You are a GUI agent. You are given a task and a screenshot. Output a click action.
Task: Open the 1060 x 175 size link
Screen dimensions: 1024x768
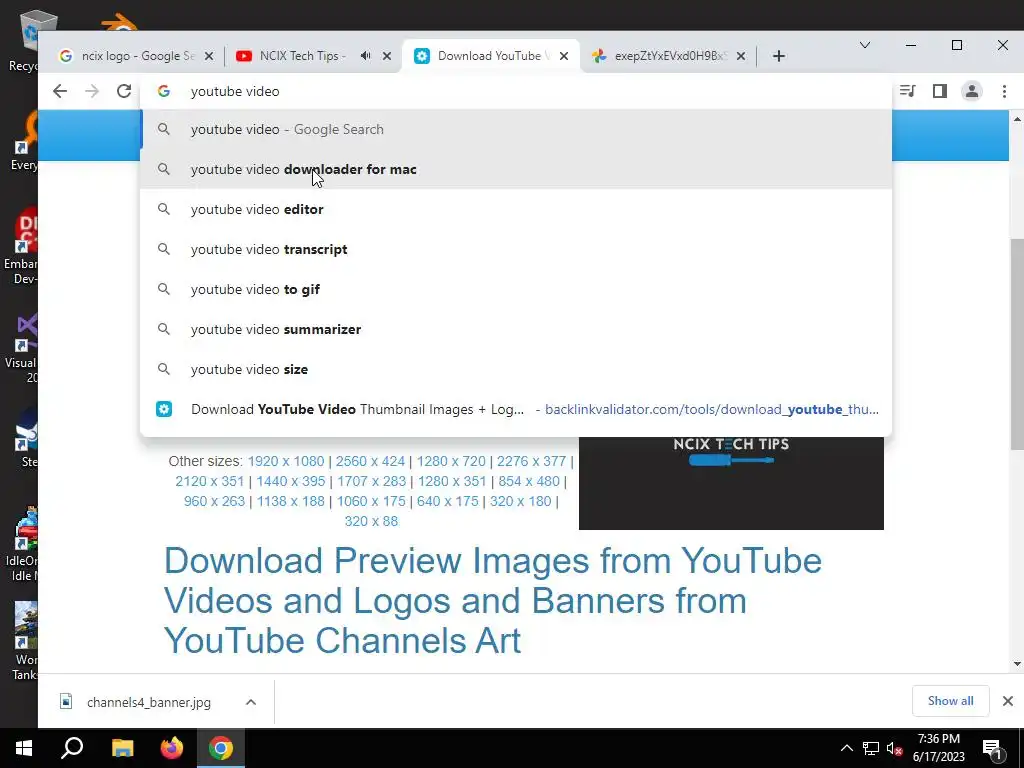coord(371,502)
